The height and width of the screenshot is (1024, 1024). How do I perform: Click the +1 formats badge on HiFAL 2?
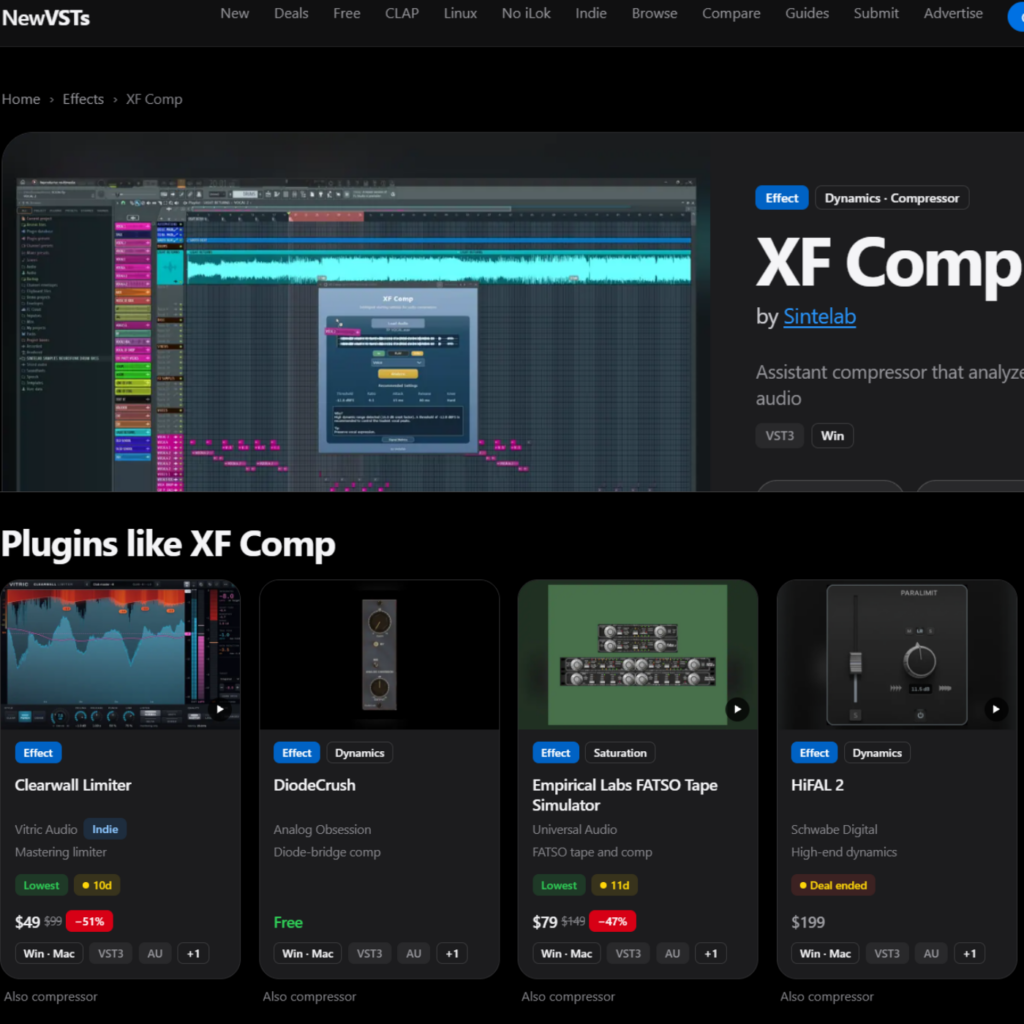coord(970,953)
